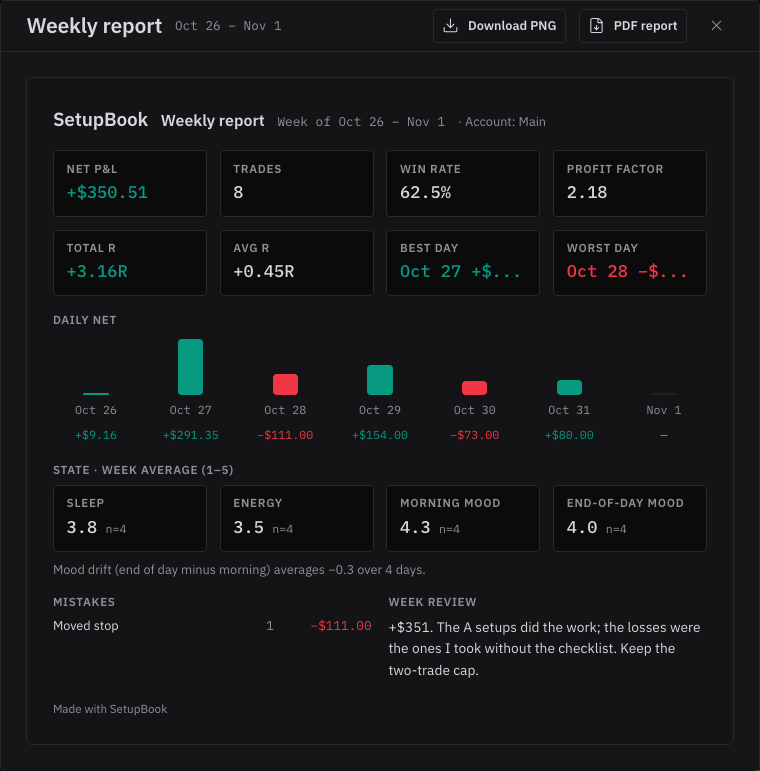Click the -$111.00 value under Oct 28
The width and height of the screenshot is (760, 771).
click(x=285, y=435)
